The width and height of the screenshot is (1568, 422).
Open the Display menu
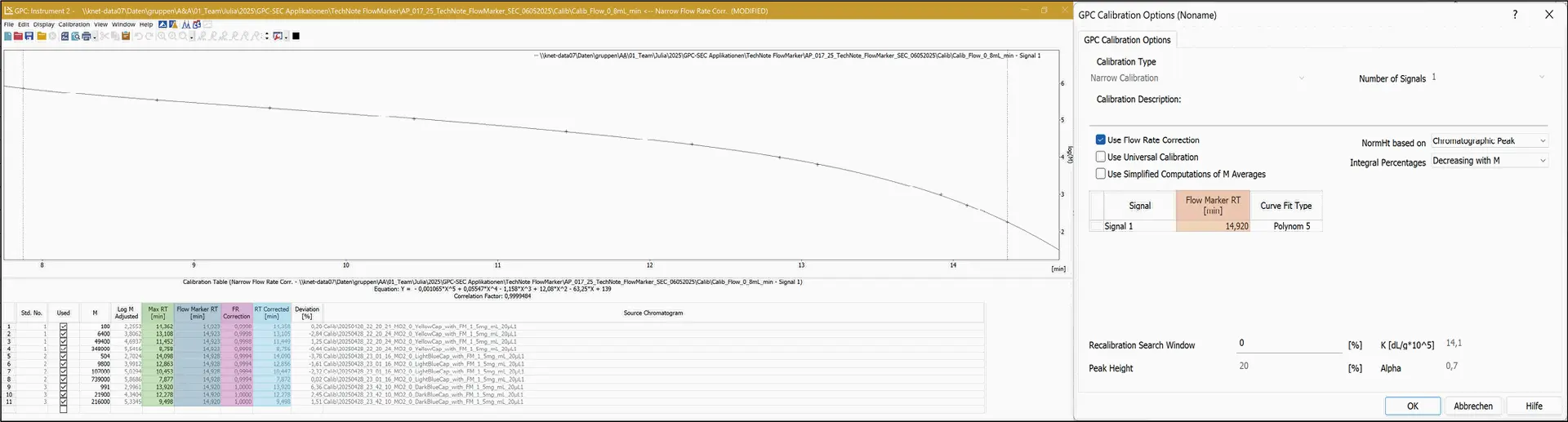(x=43, y=24)
